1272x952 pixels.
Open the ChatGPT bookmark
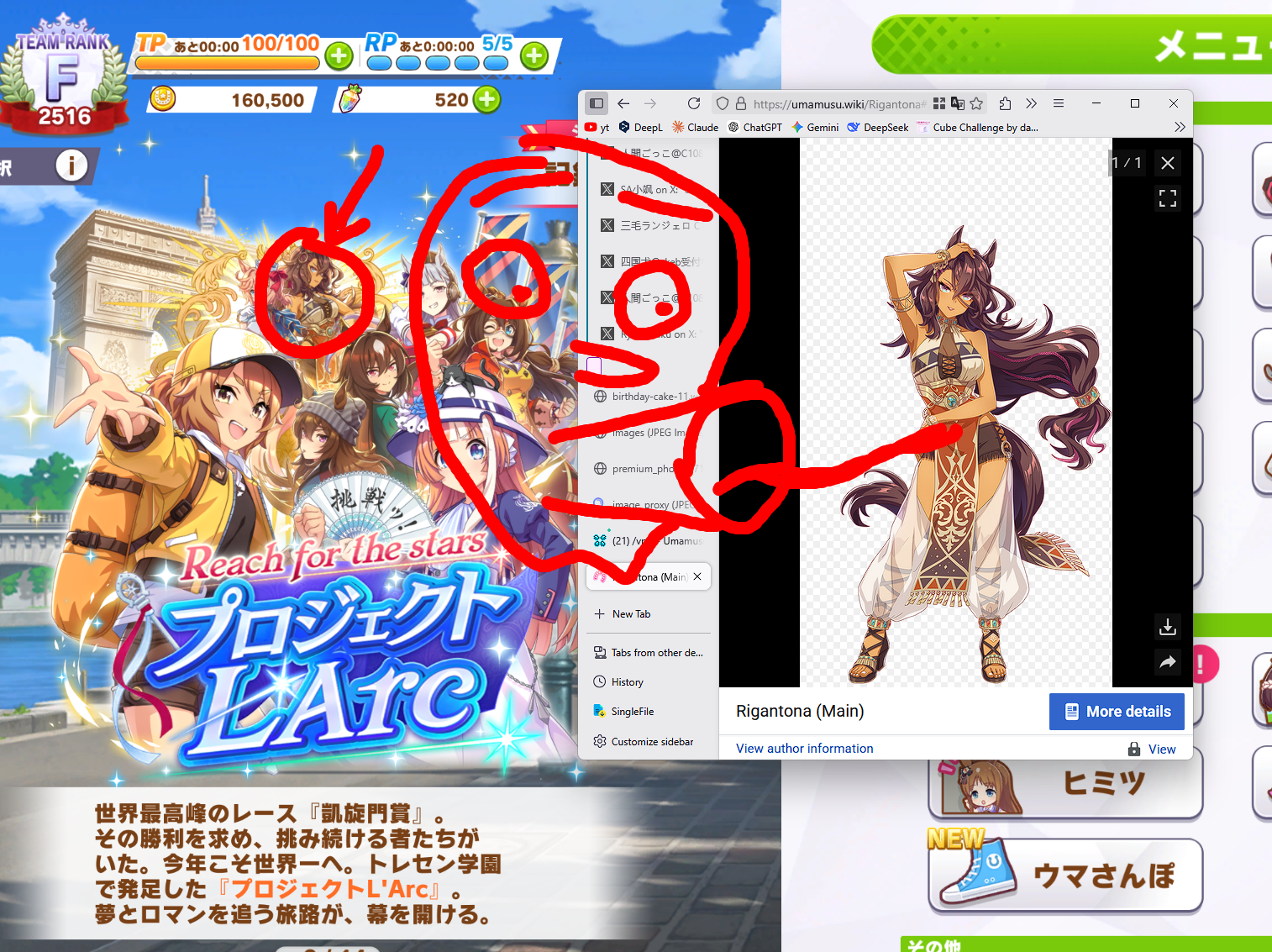[x=754, y=128]
